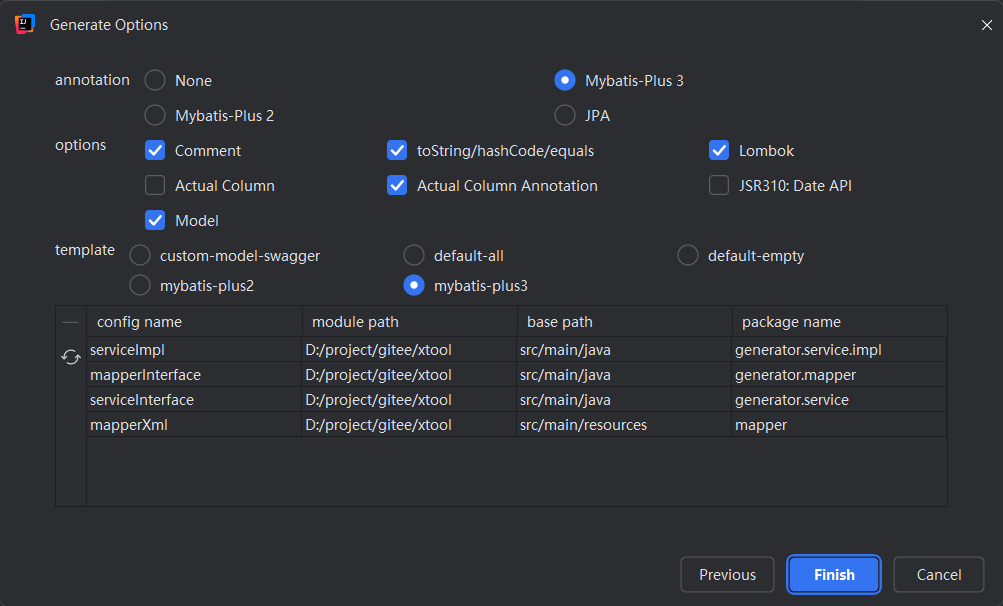Select the None annotation option

click(x=155, y=81)
